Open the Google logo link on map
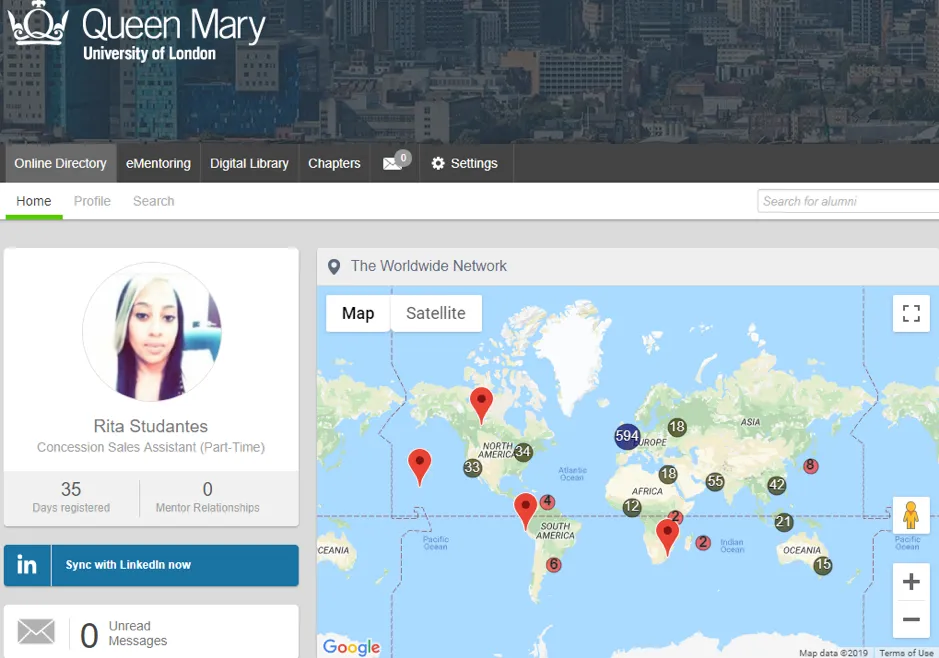 coord(352,647)
